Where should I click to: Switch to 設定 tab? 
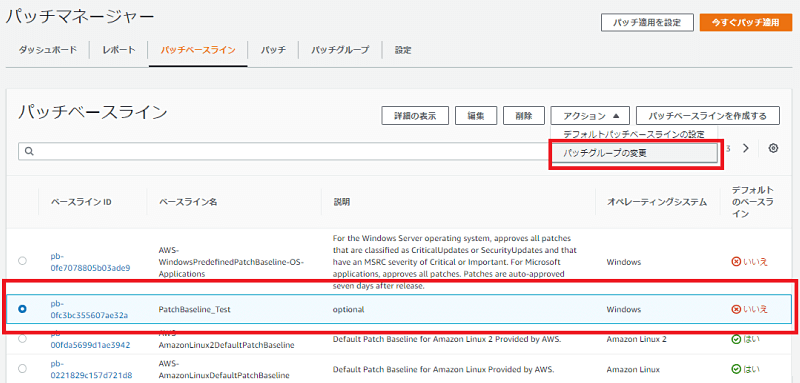tap(403, 50)
